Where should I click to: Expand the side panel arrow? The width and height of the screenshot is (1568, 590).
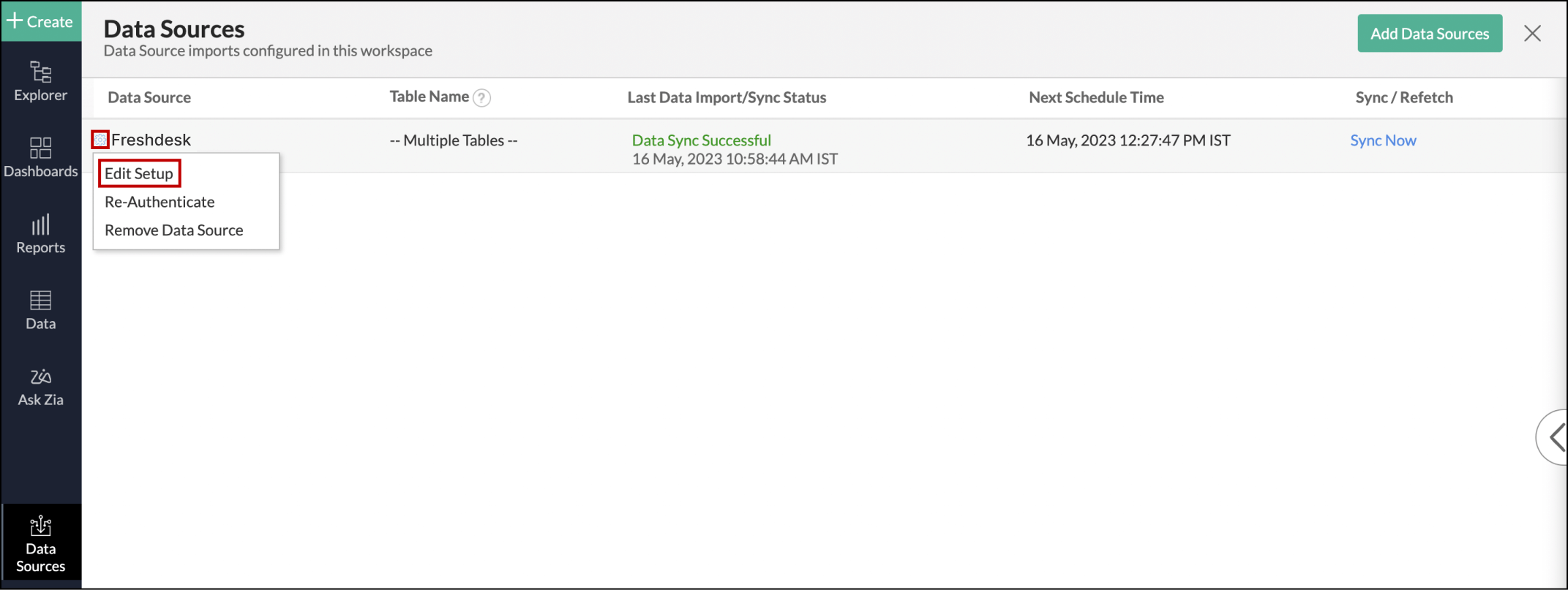(x=1555, y=437)
